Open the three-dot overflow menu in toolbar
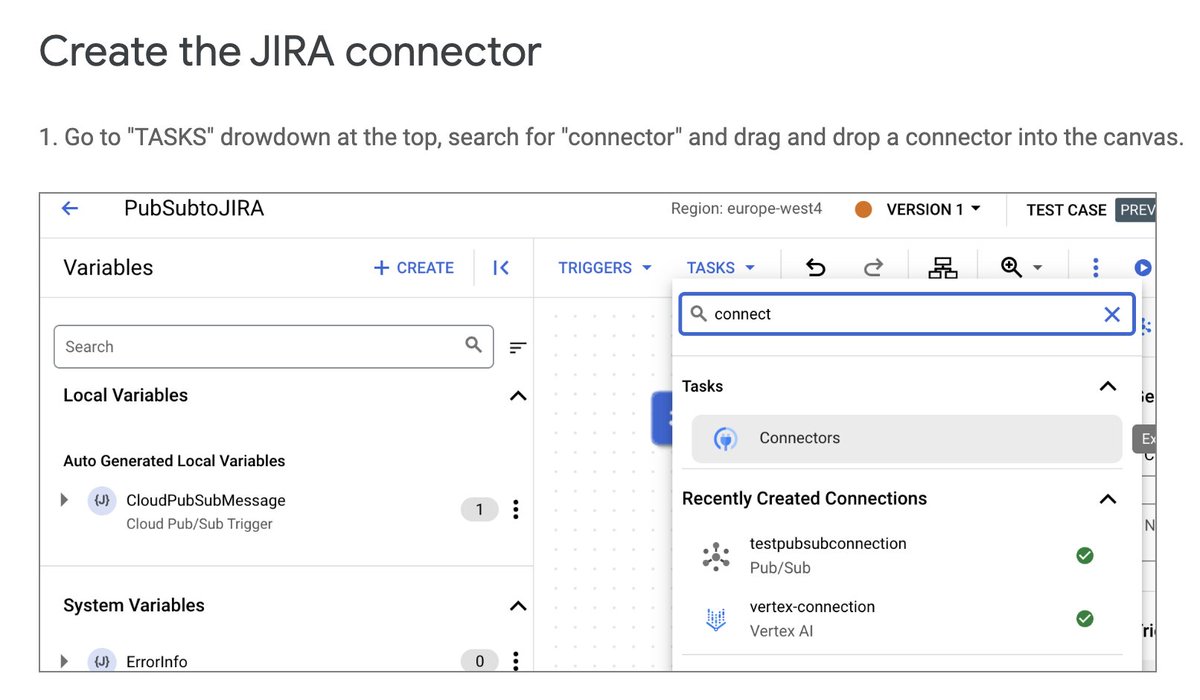Image resolution: width=1200 pixels, height=700 pixels. click(x=1095, y=267)
